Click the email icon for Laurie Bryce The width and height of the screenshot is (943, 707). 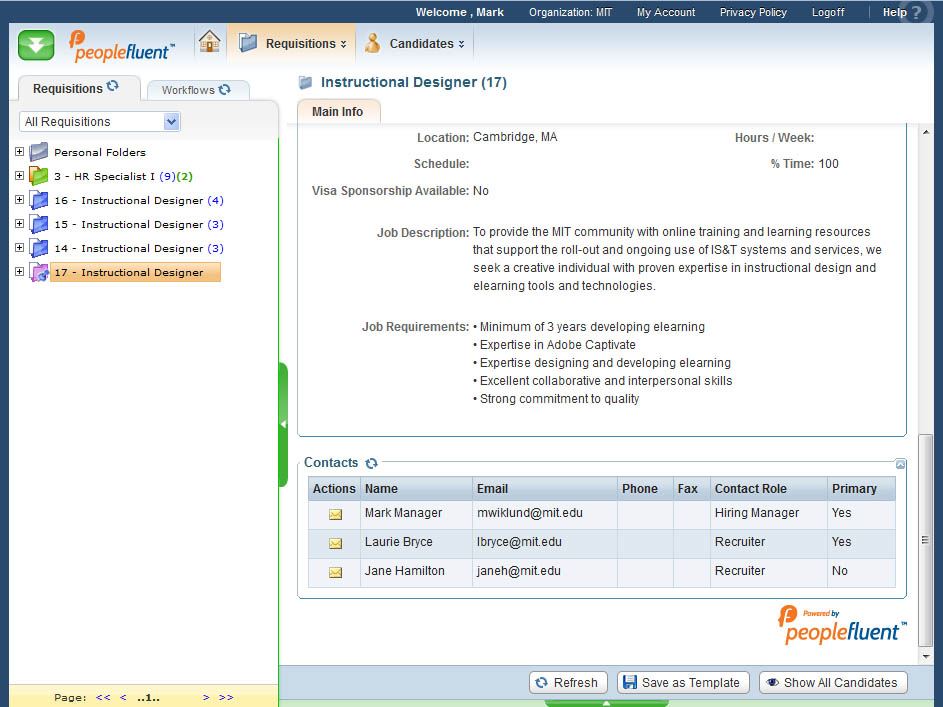[335, 543]
